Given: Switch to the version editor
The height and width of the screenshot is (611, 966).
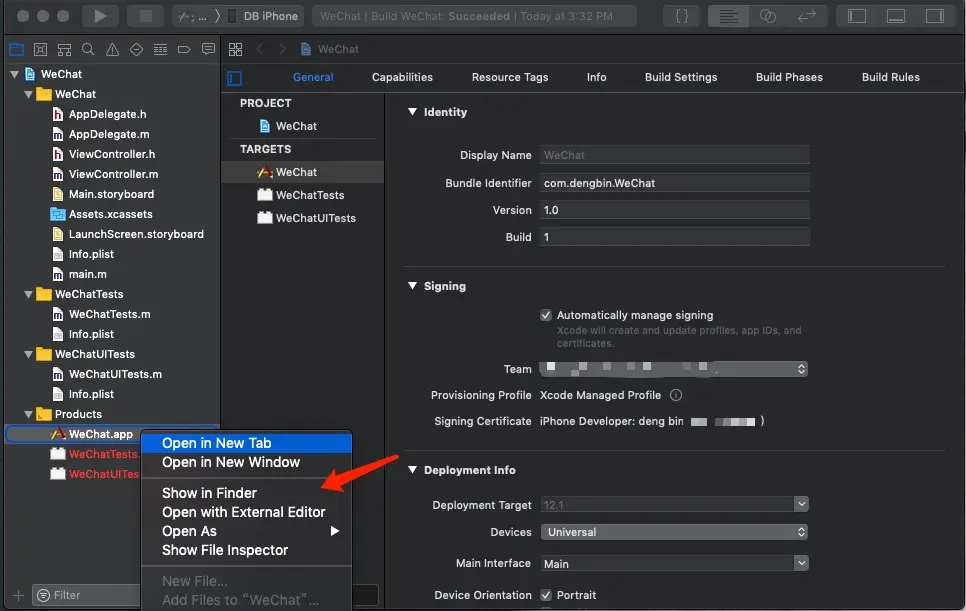Looking at the screenshot, I should click(x=806, y=16).
